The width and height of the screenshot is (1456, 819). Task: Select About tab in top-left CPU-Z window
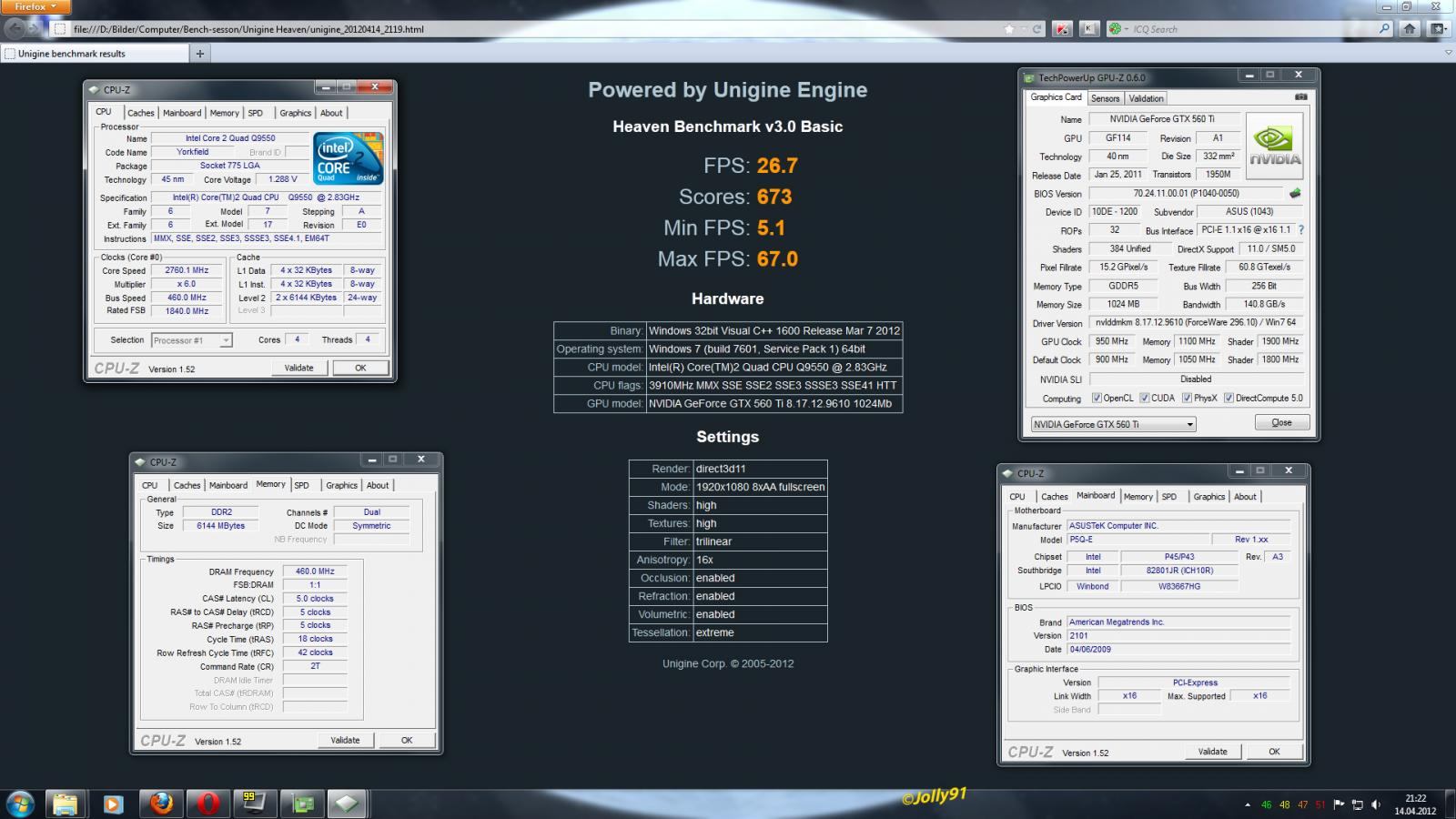pos(331,113)
